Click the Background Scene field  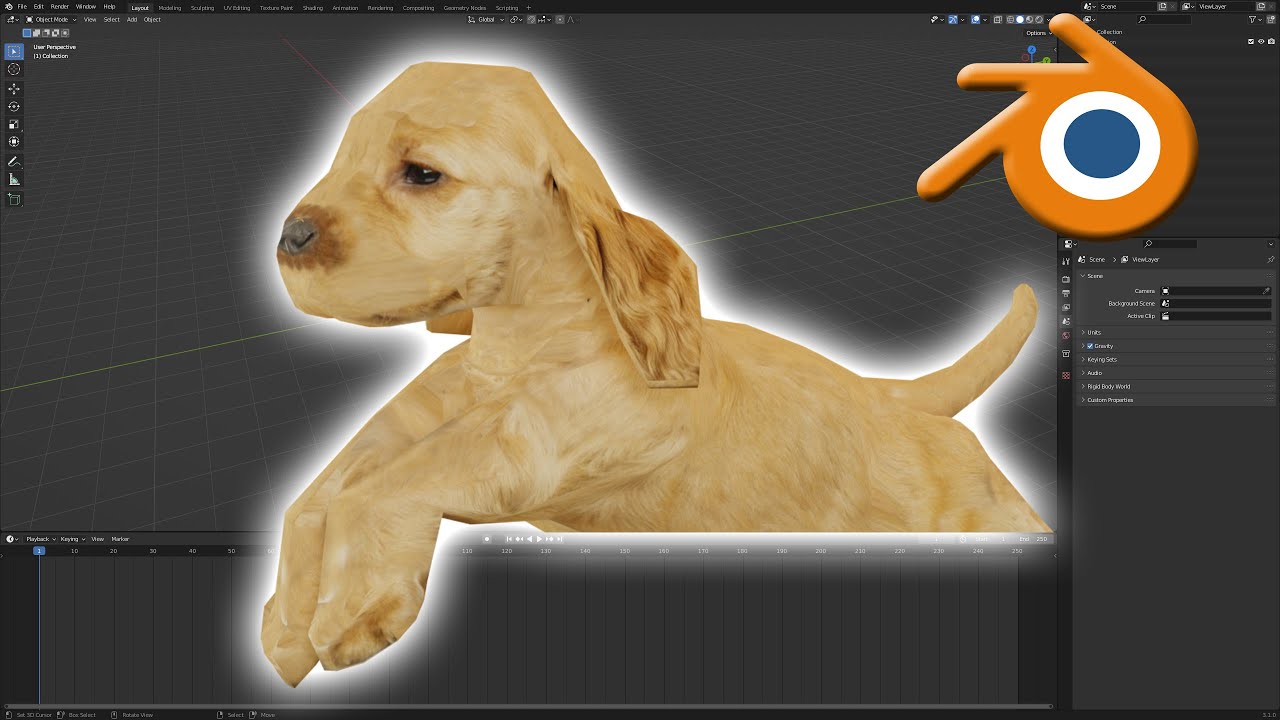(x=1215, y=303)
